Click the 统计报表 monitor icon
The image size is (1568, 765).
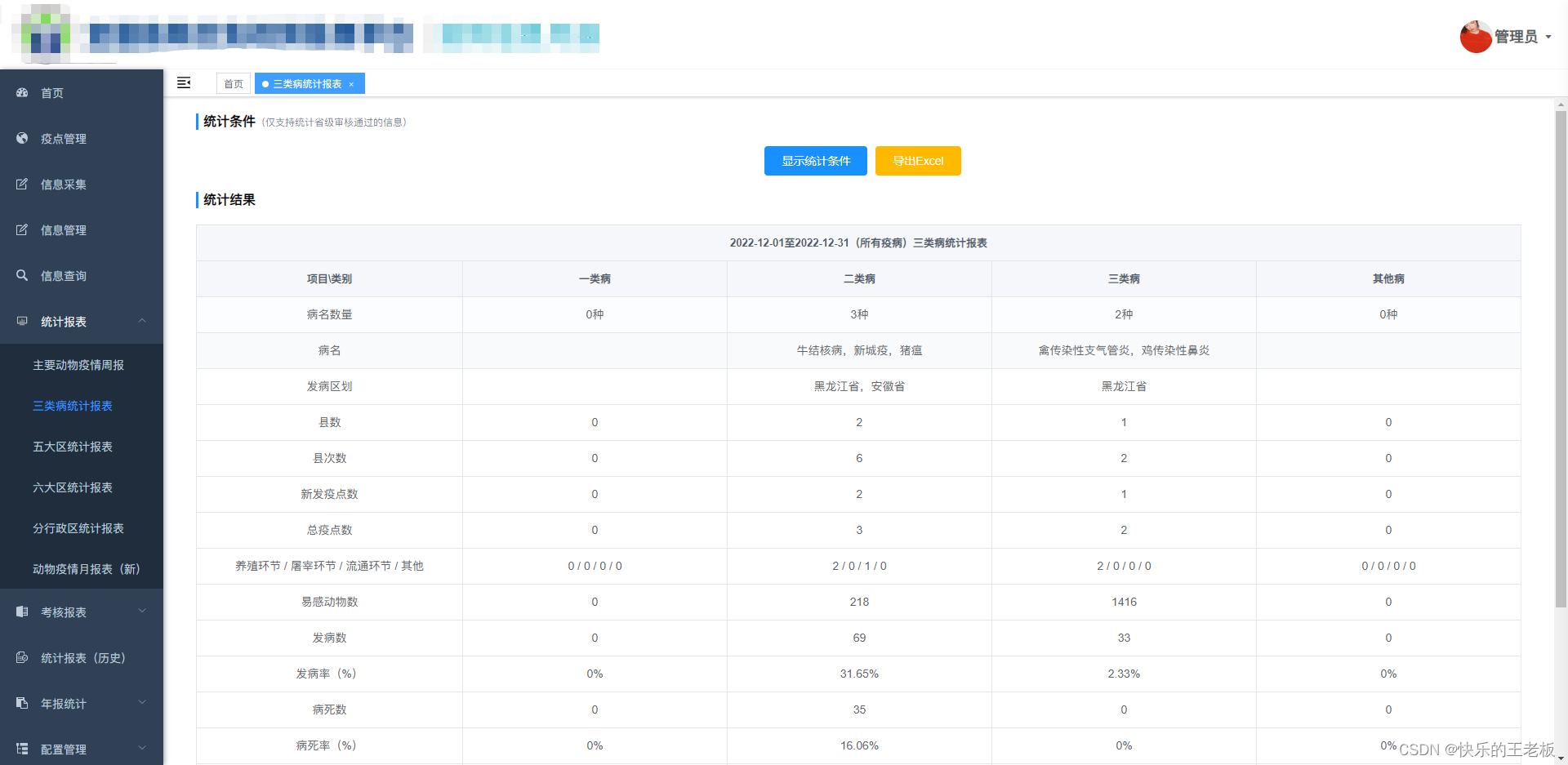22,321
